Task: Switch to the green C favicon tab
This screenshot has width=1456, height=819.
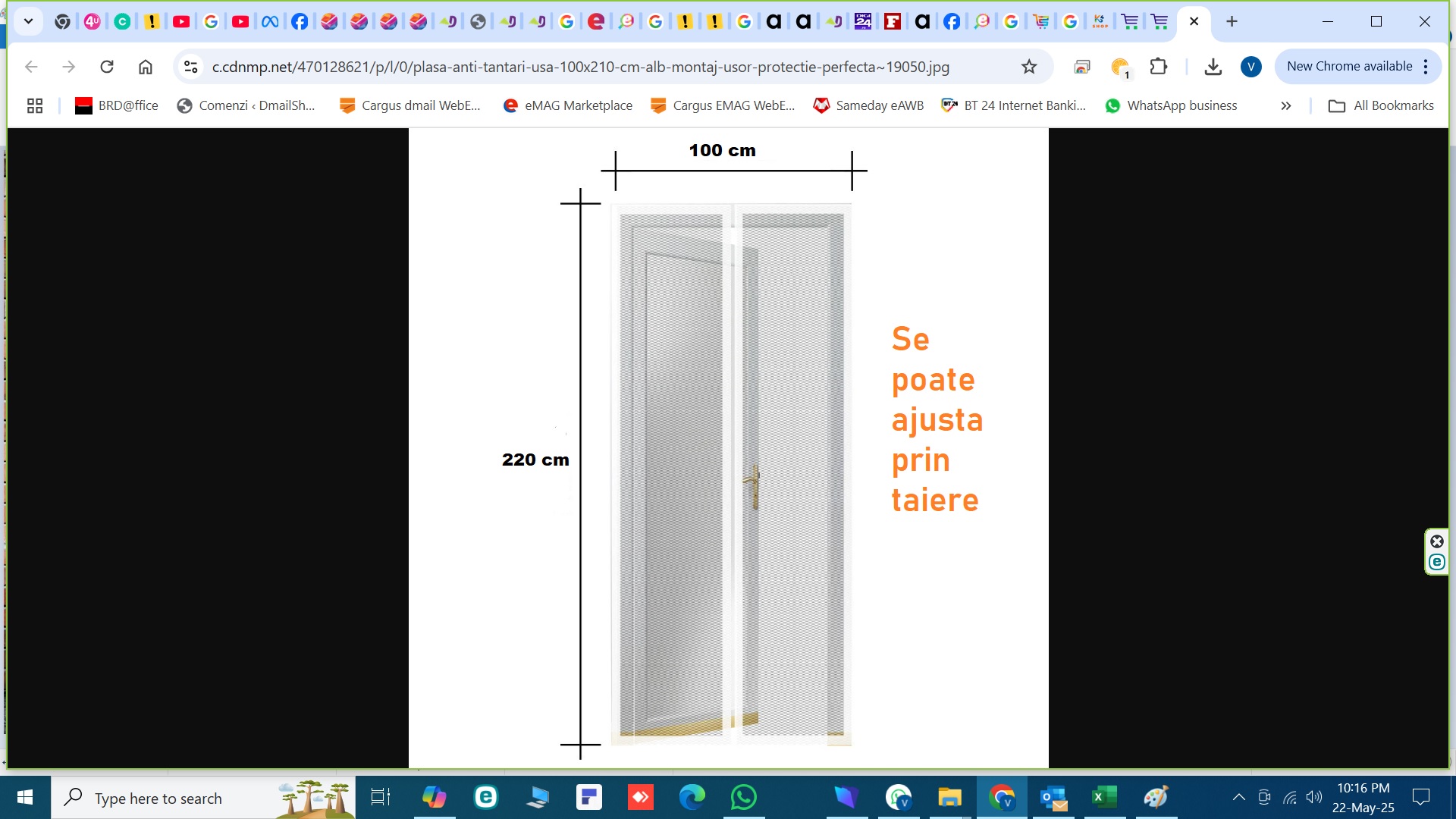Action: [x=122, y=22]
